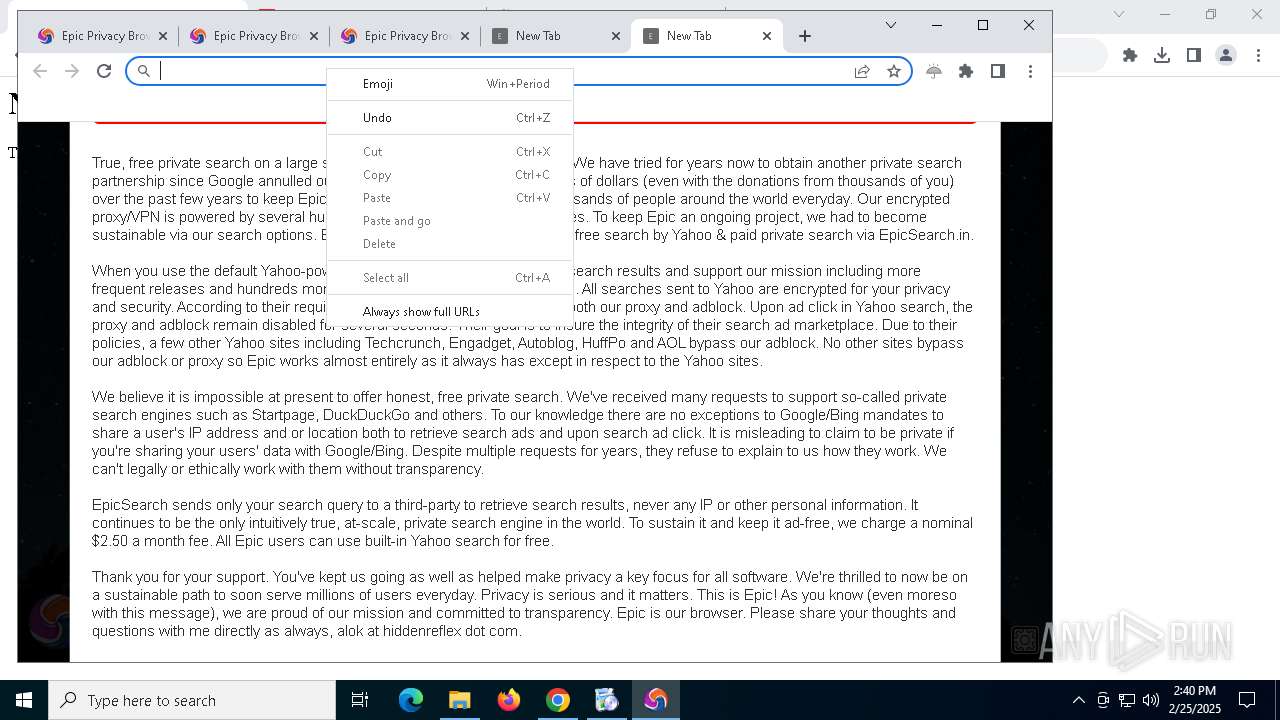Choose Emoji from the context menu

(x=450, y=84)
